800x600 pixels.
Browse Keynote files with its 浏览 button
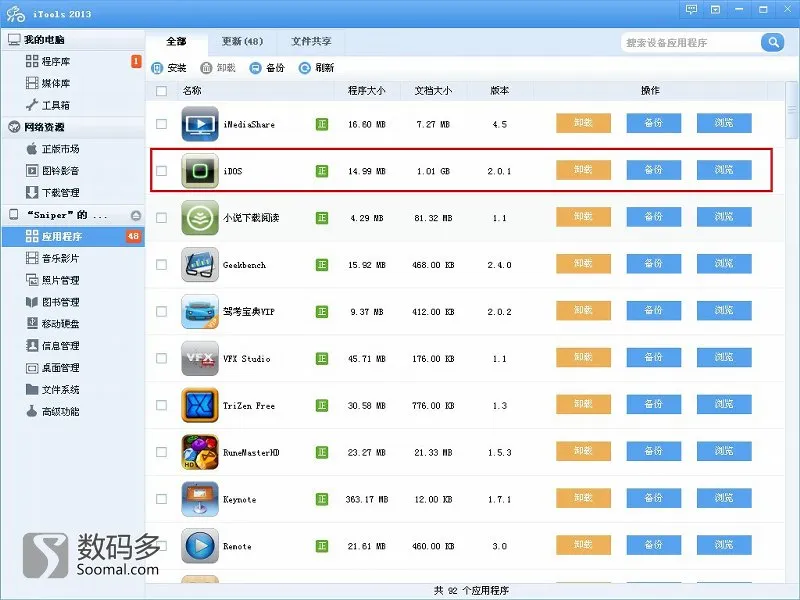click(x=724, y=498)
